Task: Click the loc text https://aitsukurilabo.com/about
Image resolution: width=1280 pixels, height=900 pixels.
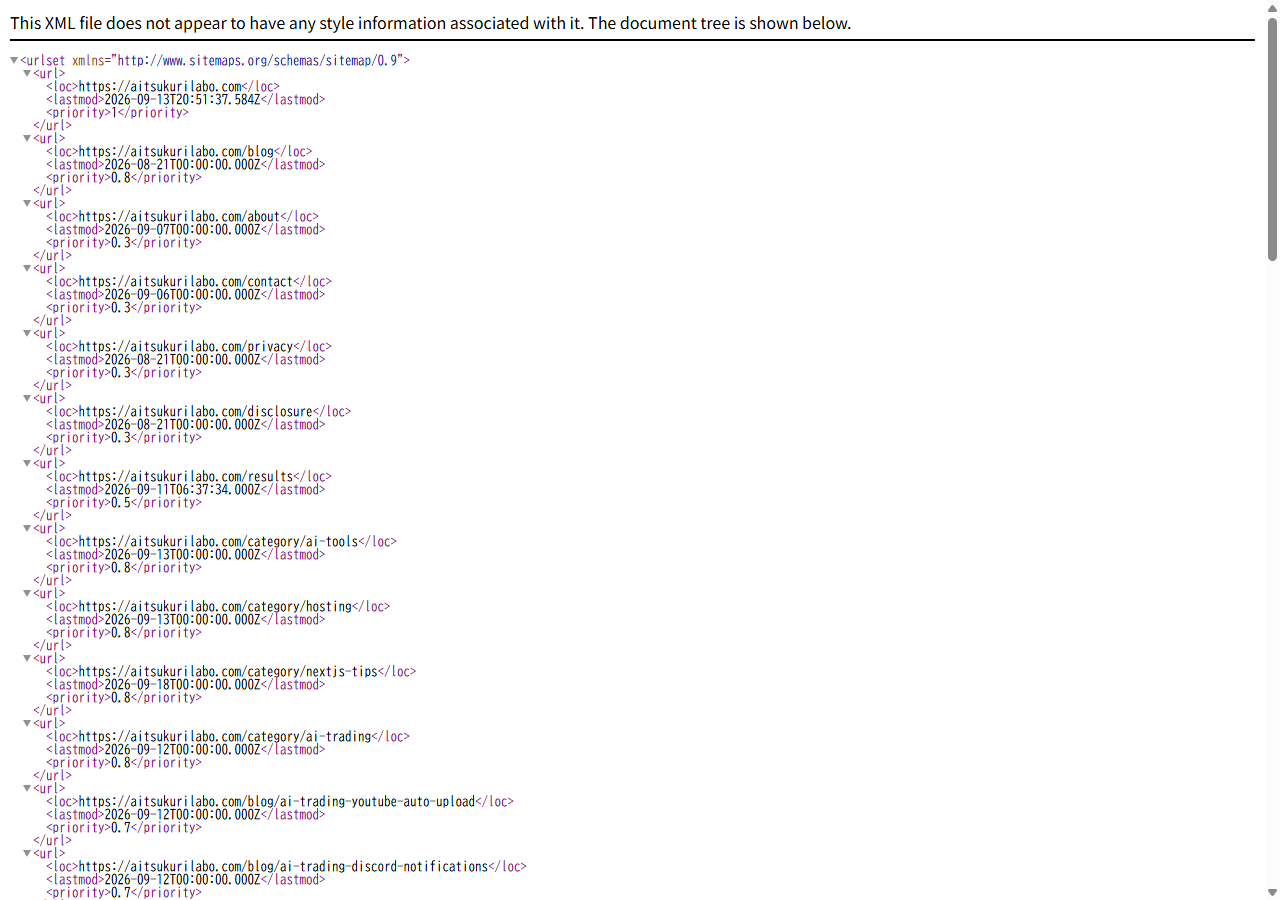Action: coord(180,217)
